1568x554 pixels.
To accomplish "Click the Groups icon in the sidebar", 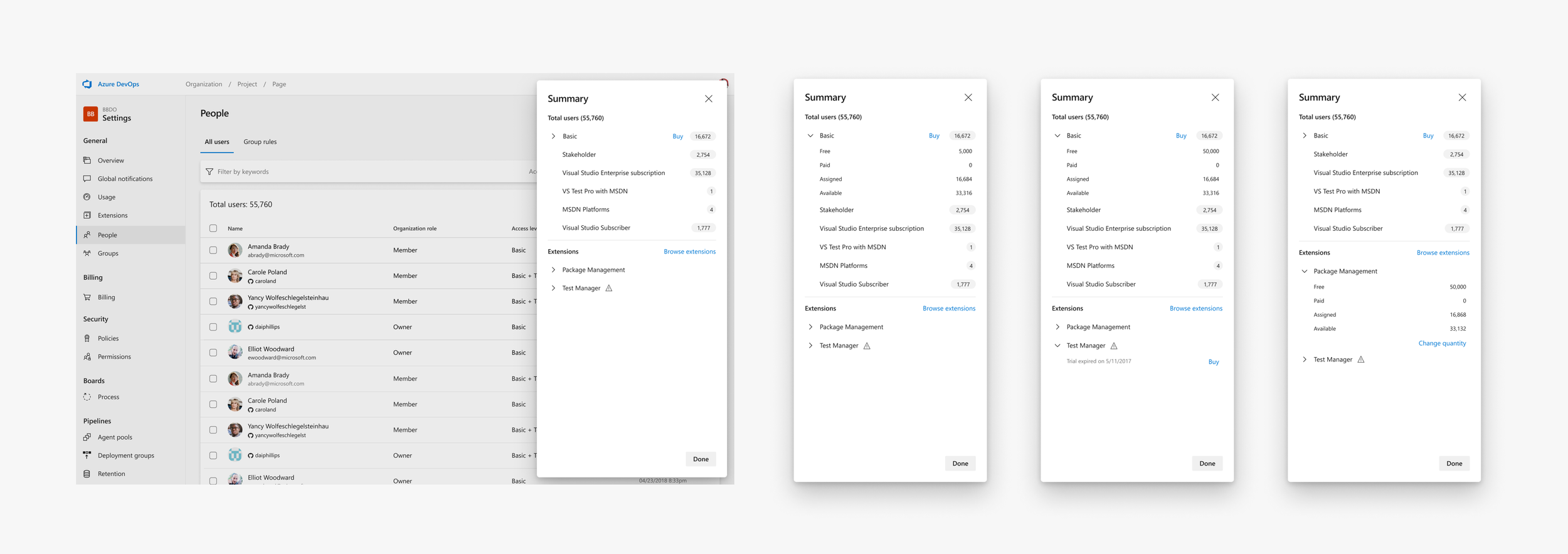I will pyautogui.click(x=87, y=253).
